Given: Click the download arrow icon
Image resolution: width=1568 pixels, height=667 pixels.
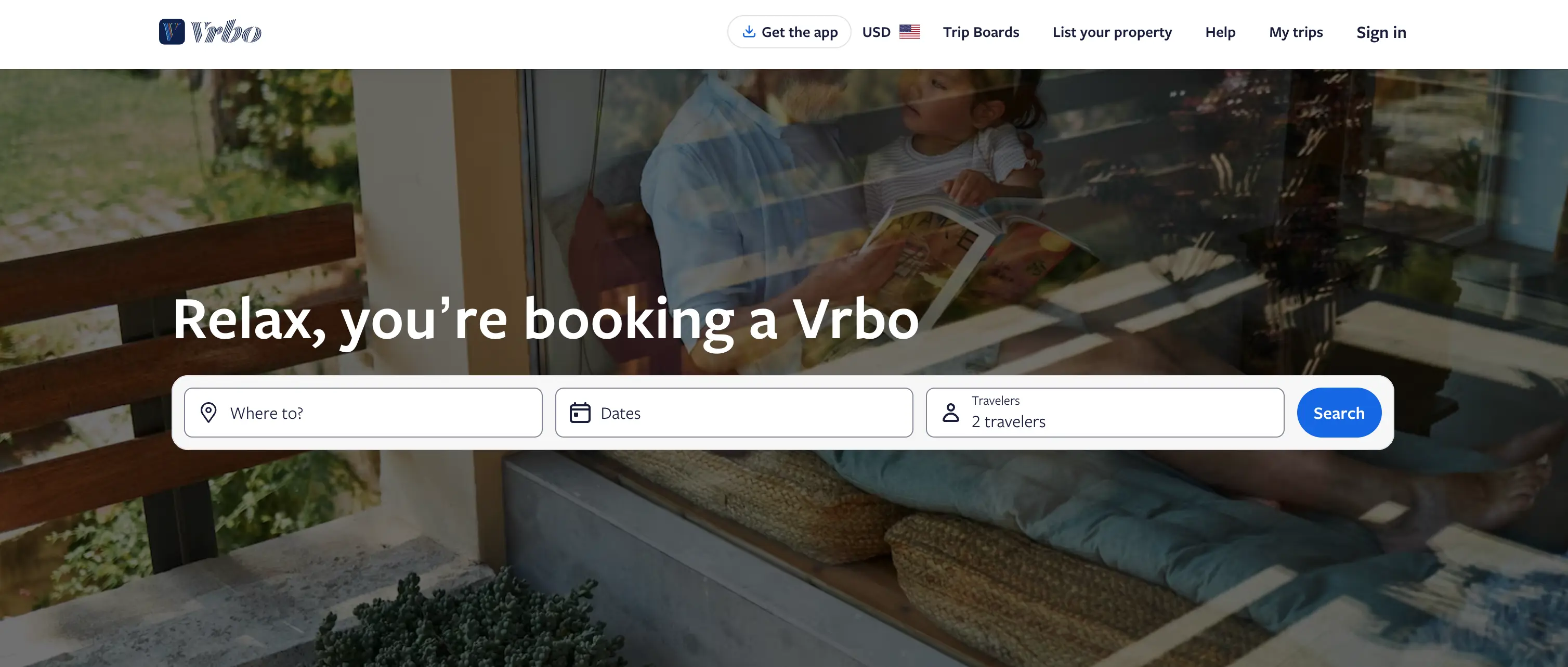Looking at the screenshot, I should [x=749, y=32].
